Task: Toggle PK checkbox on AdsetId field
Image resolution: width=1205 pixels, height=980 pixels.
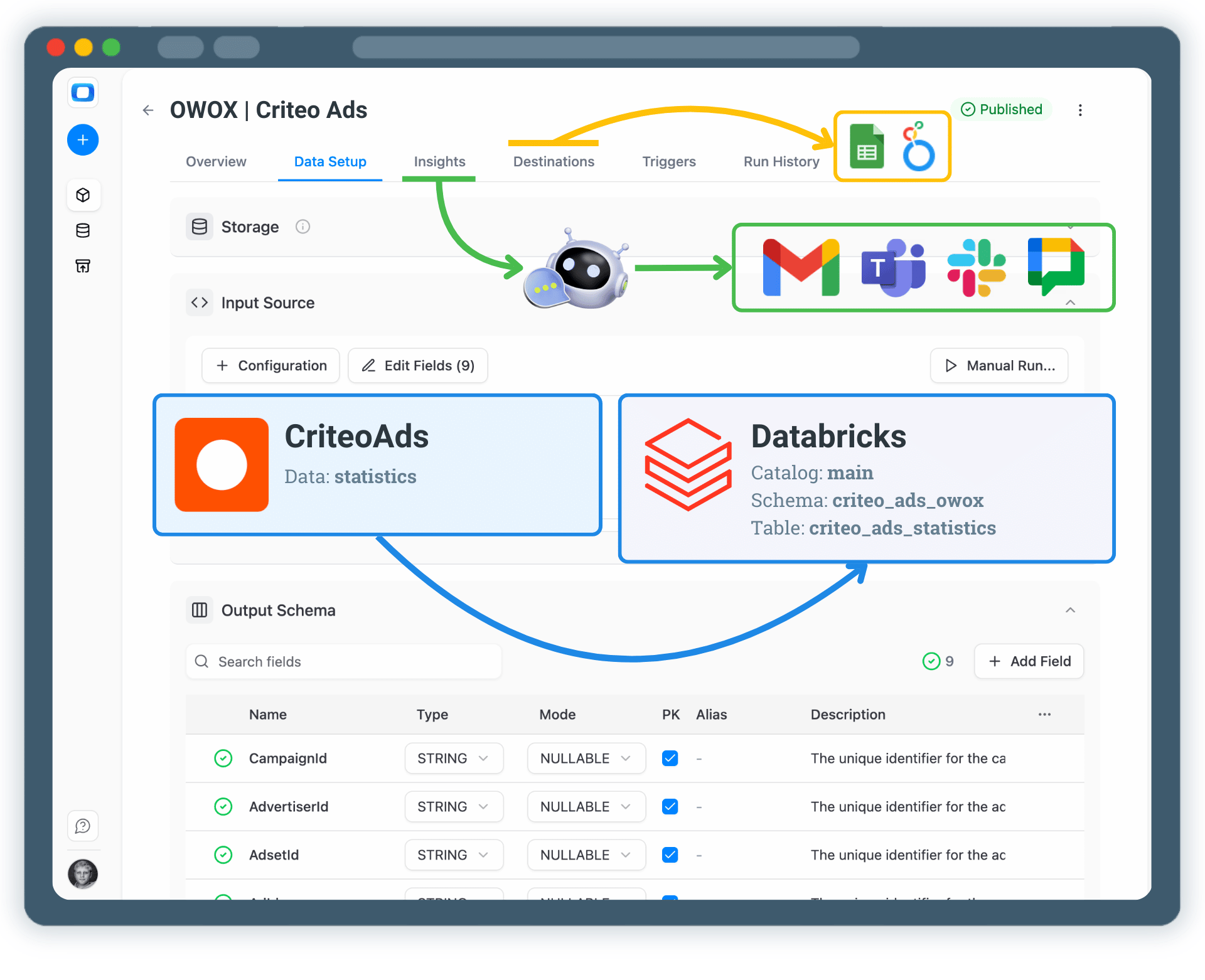Action: click(670, 855)
